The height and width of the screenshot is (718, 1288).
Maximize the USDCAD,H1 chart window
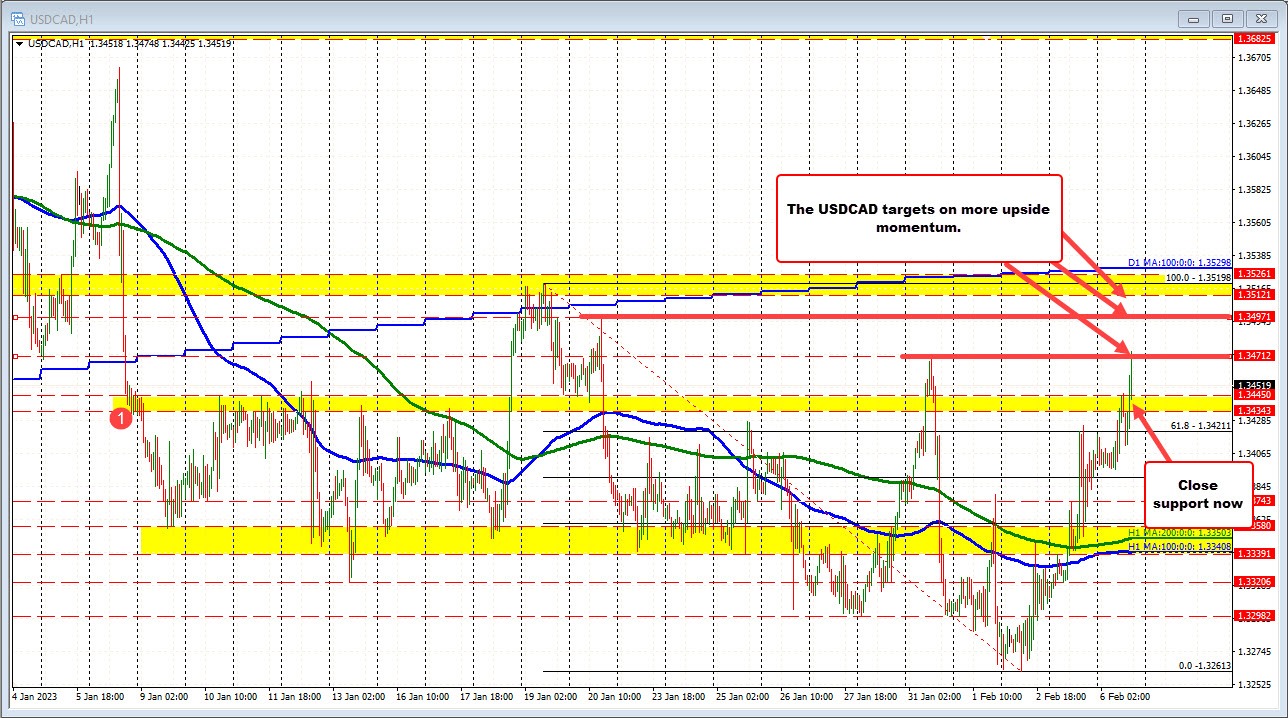tap(1228, 18)
